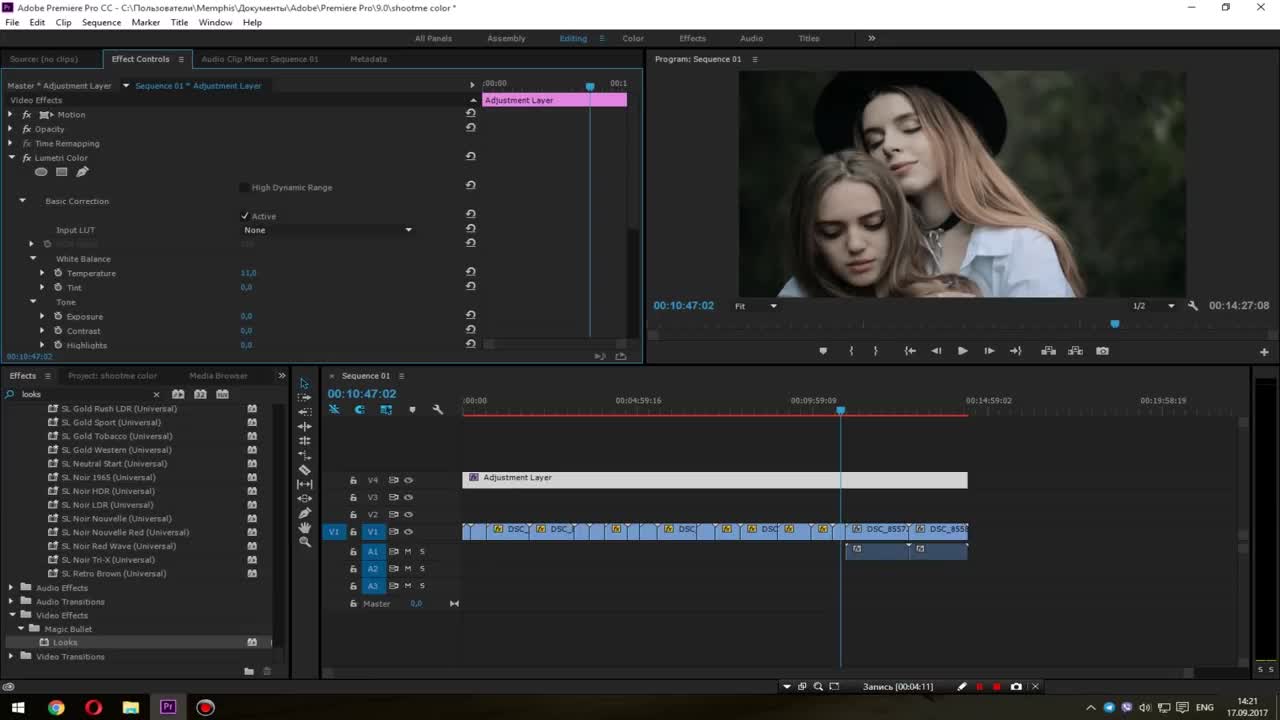1280x720 pixels.
Task: Create 4-point polygon mask for Lumetri Color
Action: (x=61, y=172)
